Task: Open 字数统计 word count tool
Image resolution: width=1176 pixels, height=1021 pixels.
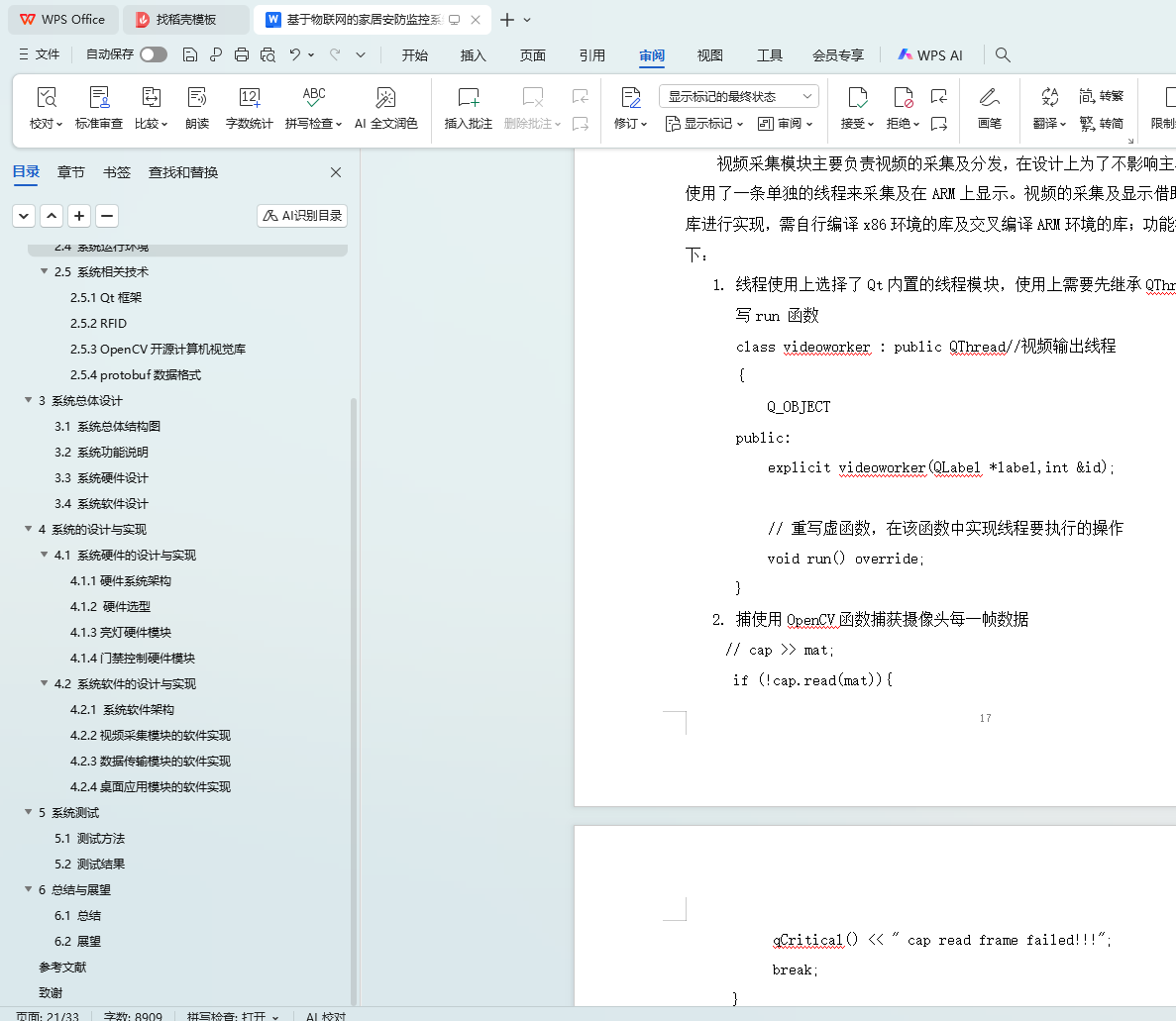Action: pos(249,98)
